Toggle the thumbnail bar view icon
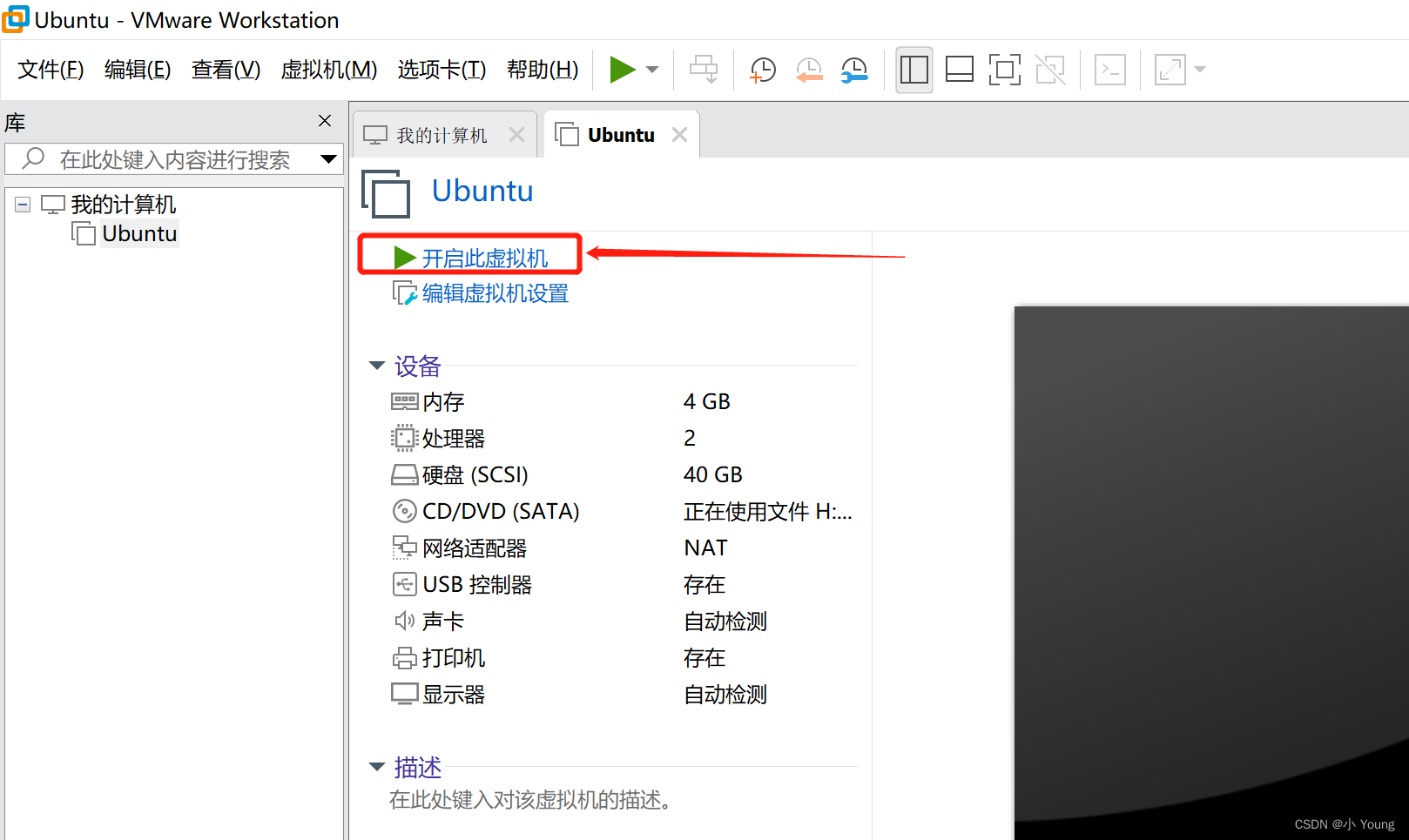Screen dimensions: 1409x840 960,70
